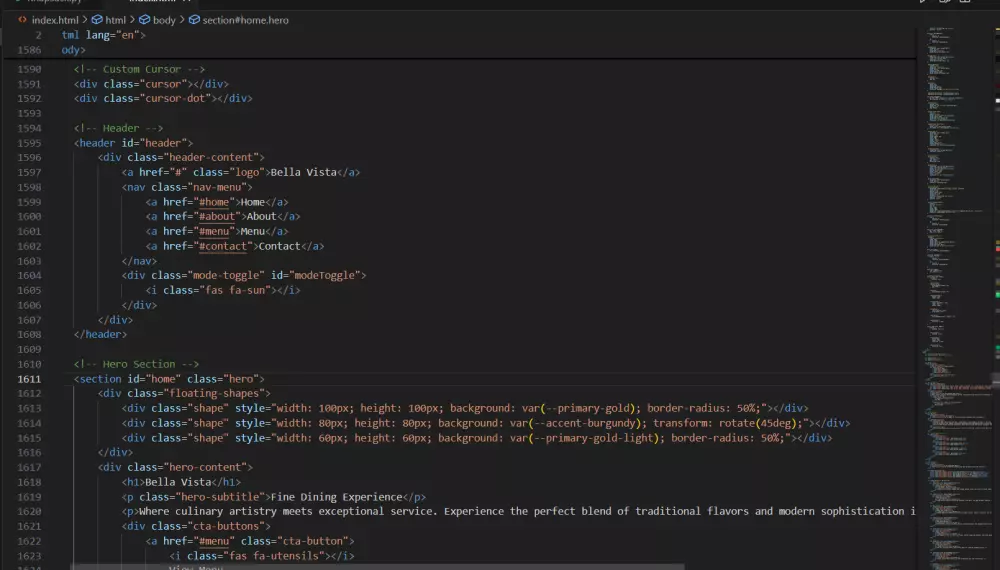
Task: Click the html element cube icon in breadcrumbs
Action: [x=97, y=20]
